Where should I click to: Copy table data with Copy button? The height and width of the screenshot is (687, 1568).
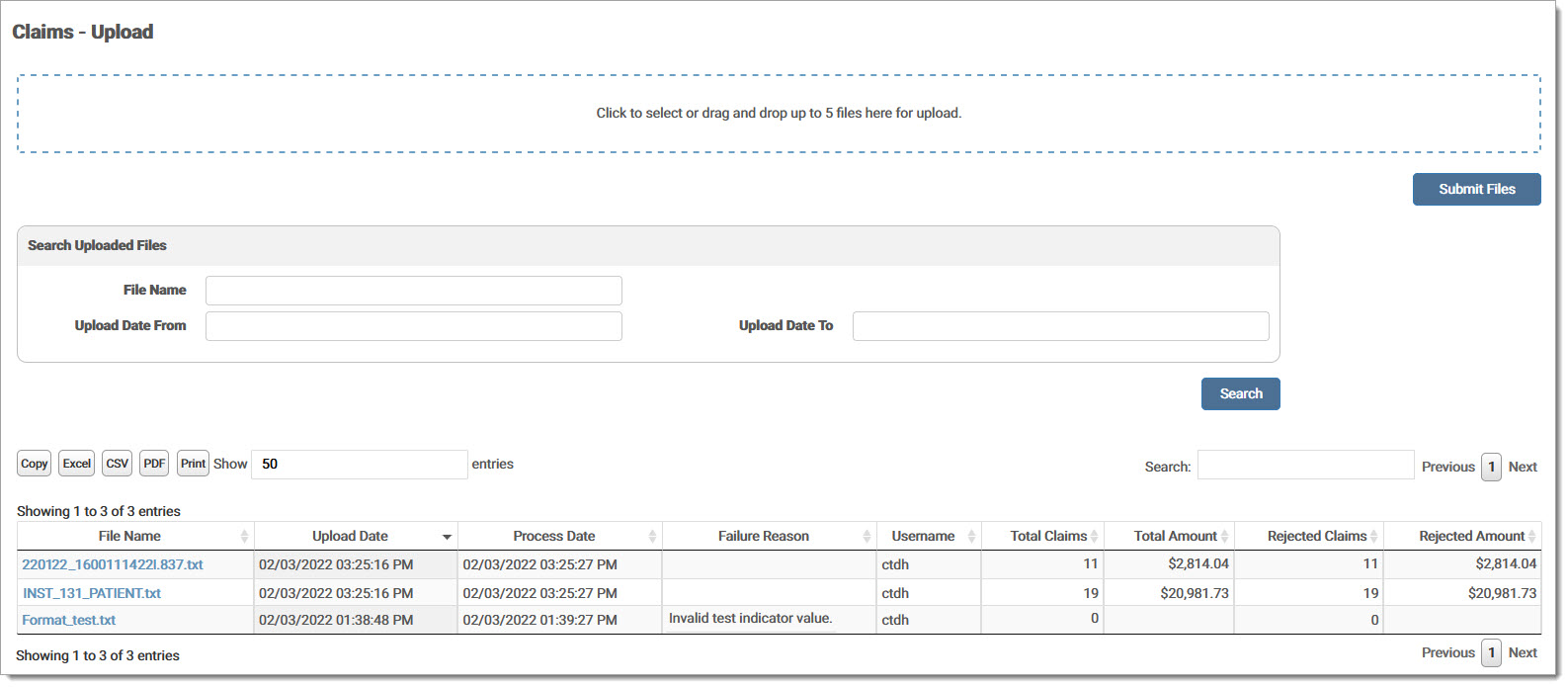click(x=35, y=464)
